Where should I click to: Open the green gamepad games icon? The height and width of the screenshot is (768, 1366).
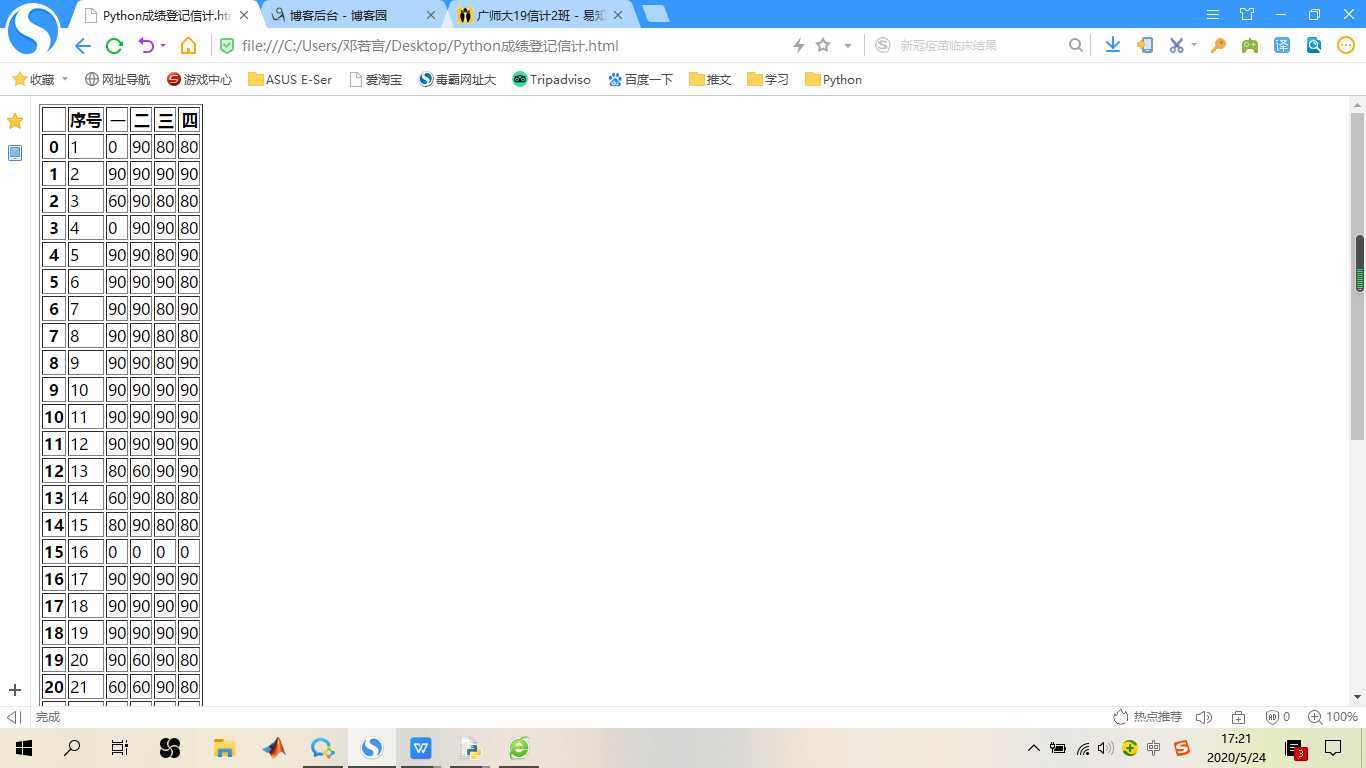[1250, 45]
